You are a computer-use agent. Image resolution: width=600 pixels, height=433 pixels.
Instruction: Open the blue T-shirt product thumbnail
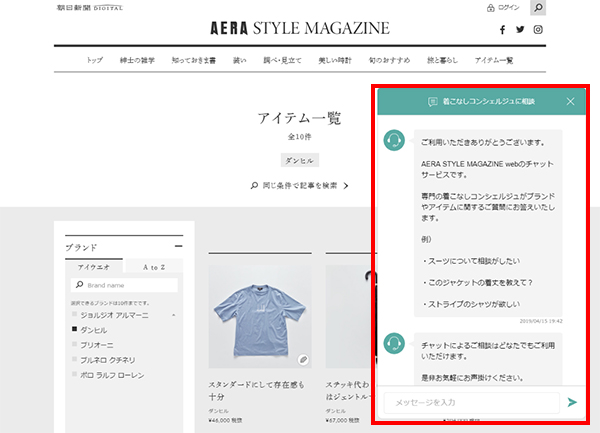click(x=260, y=316)
